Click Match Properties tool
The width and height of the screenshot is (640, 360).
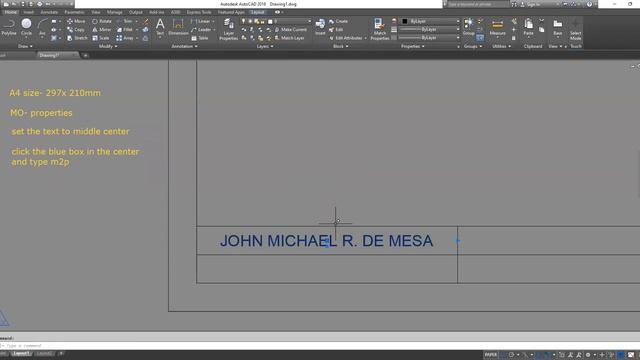380,29
